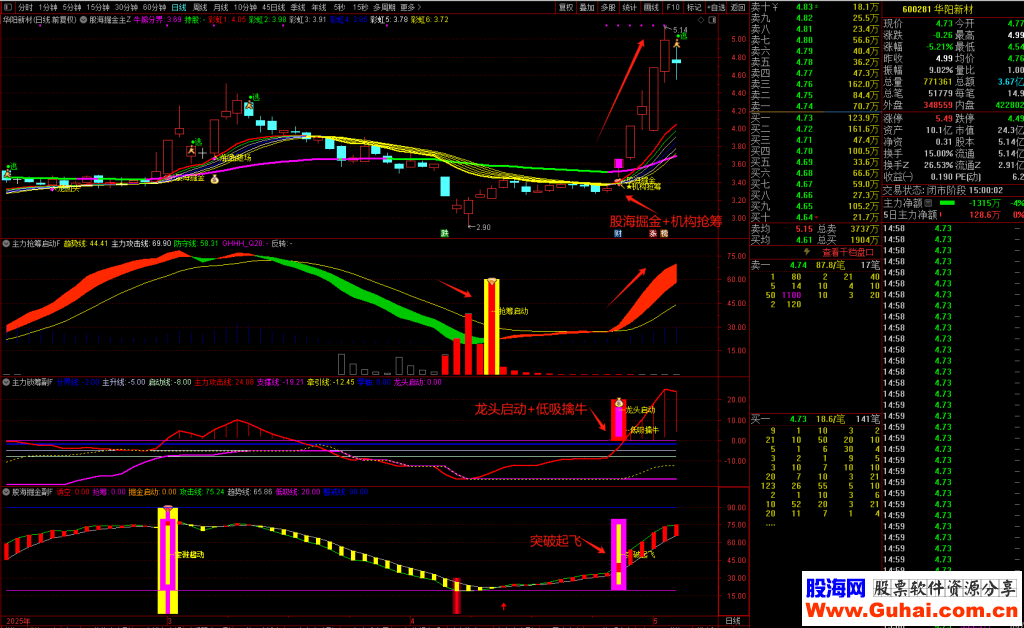Select the 周线 period tab

coord(200,7)
